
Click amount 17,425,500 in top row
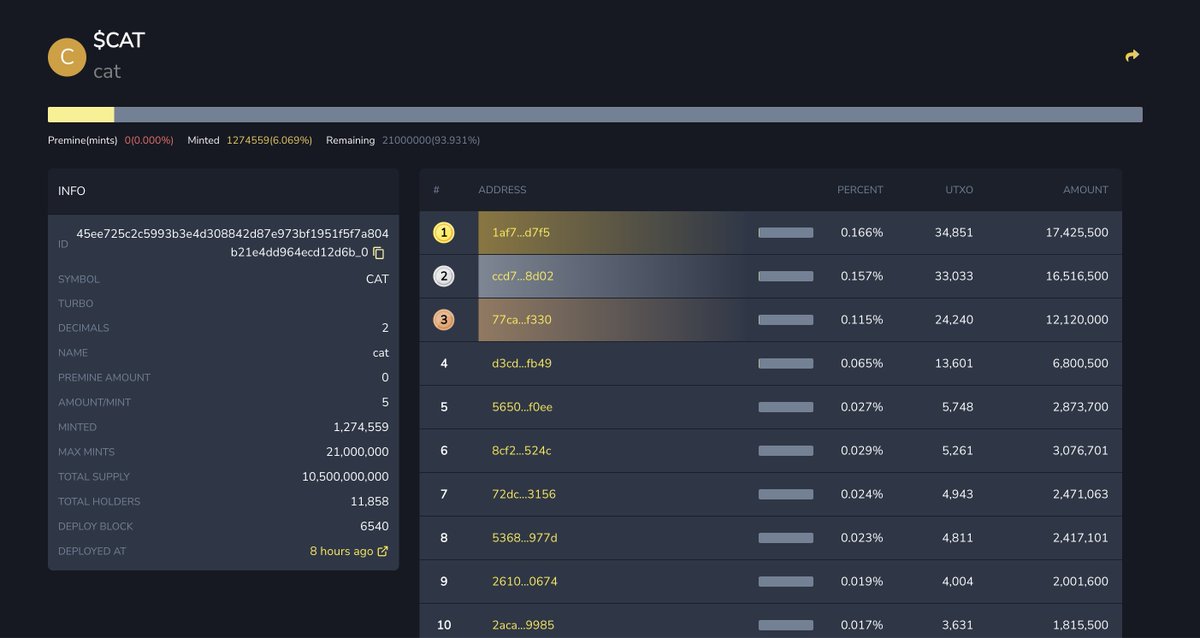coord(1077,233)
